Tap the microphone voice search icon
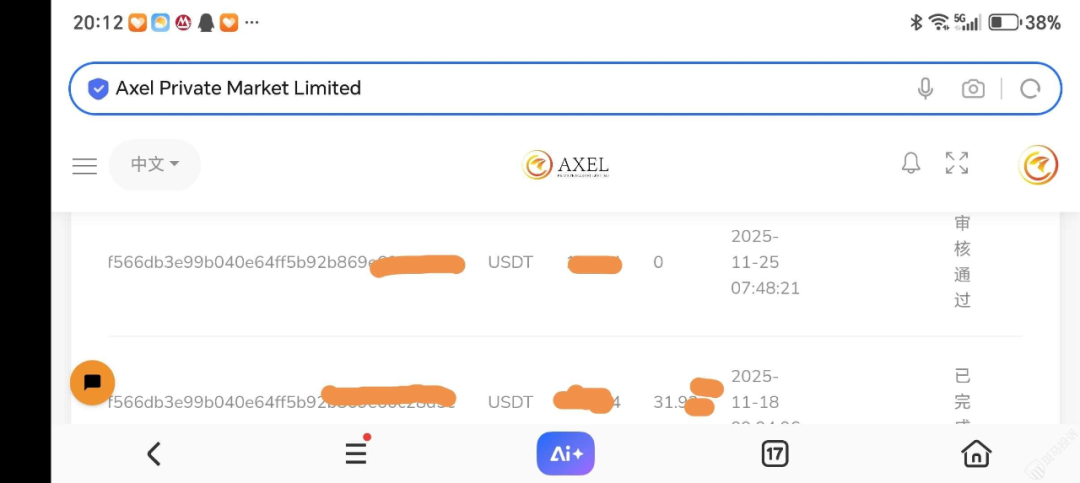This screenshot has height=483, width=1080. click(925, 89)
